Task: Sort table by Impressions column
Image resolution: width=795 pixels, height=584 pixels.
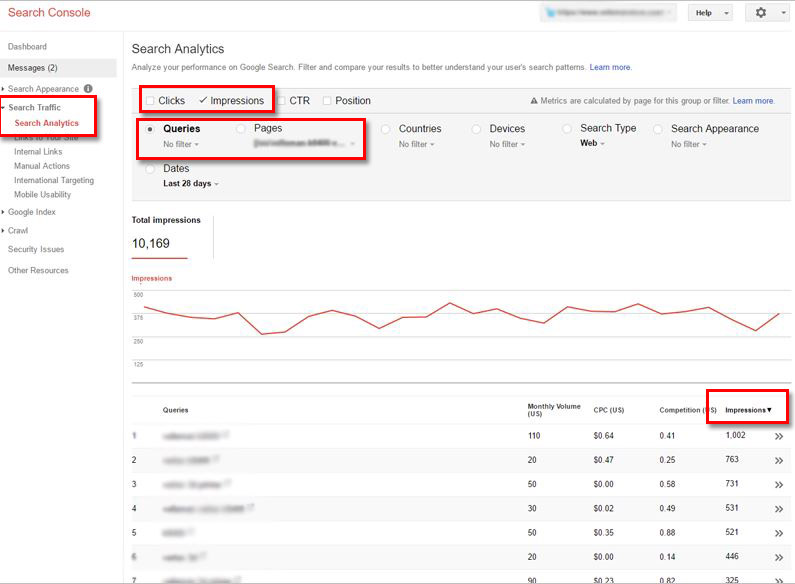Action: pos(748,410)
